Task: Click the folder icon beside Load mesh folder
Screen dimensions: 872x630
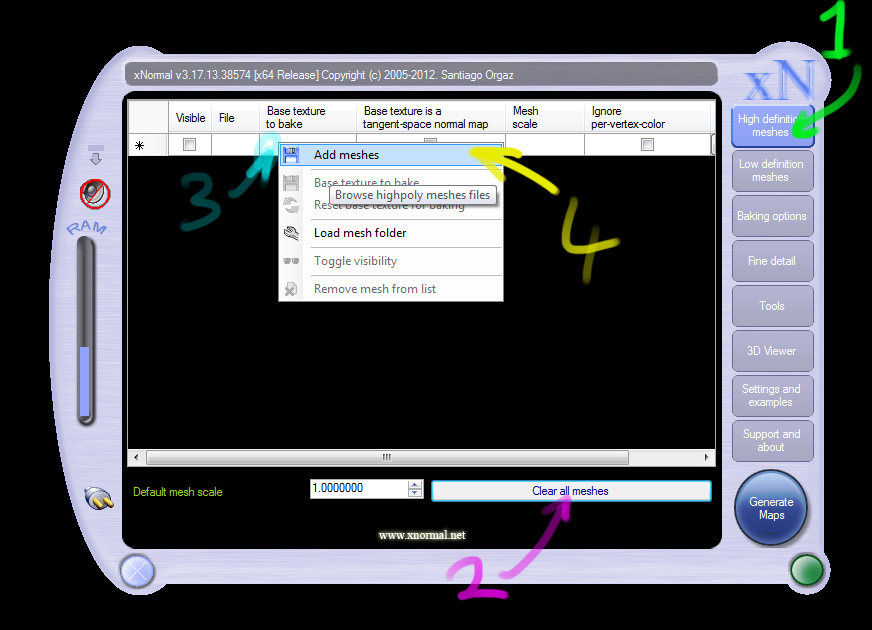Action: point(291,233)
